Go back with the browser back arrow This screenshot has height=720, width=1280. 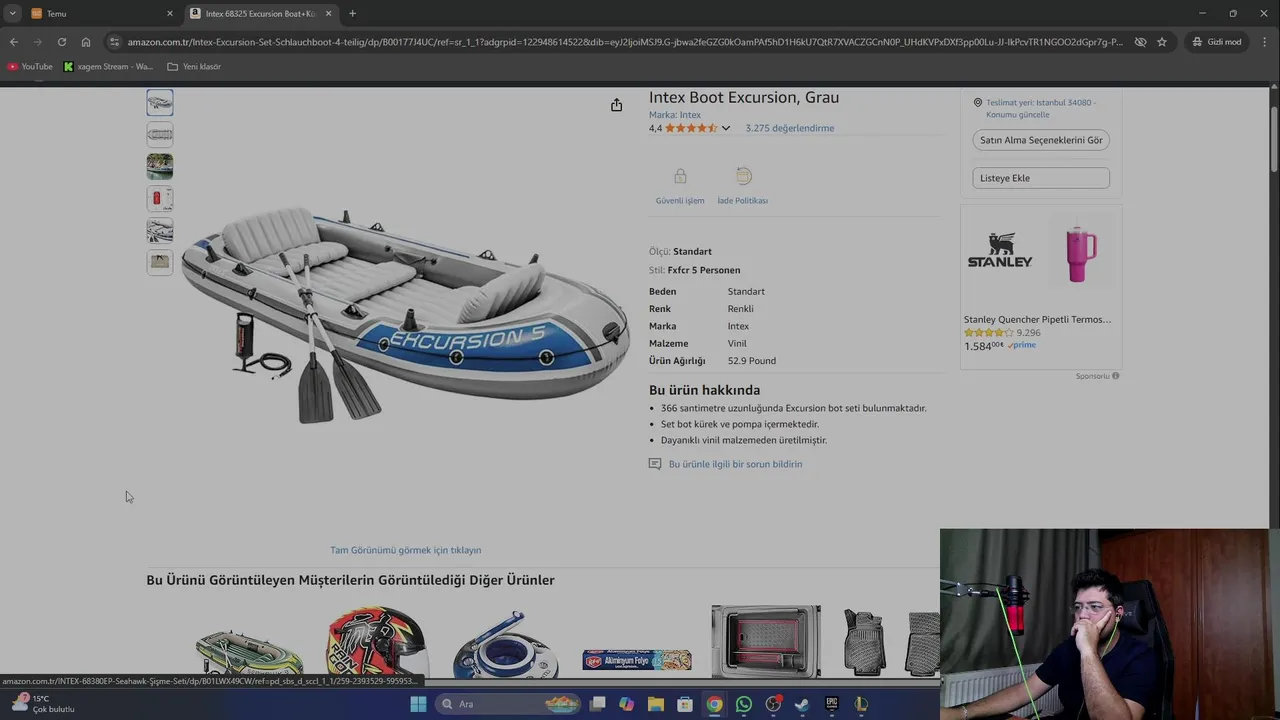[13, 42]
